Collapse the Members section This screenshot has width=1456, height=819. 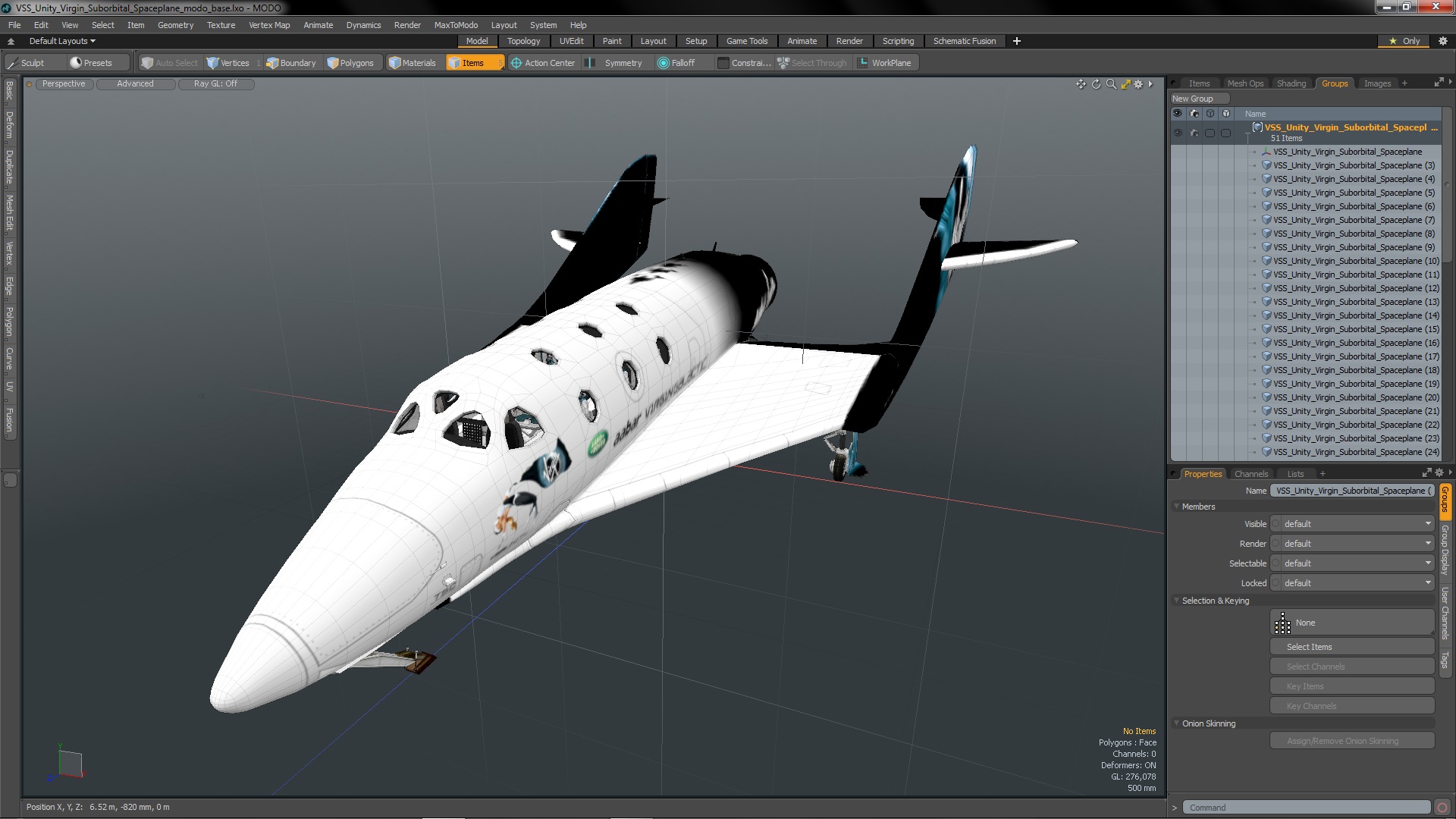click(1177, 507)
